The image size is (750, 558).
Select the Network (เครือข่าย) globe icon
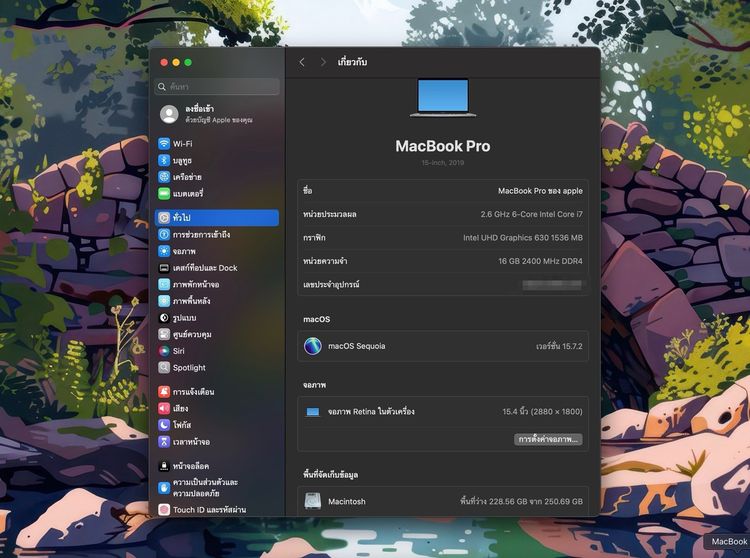click(x=164, y=177)
